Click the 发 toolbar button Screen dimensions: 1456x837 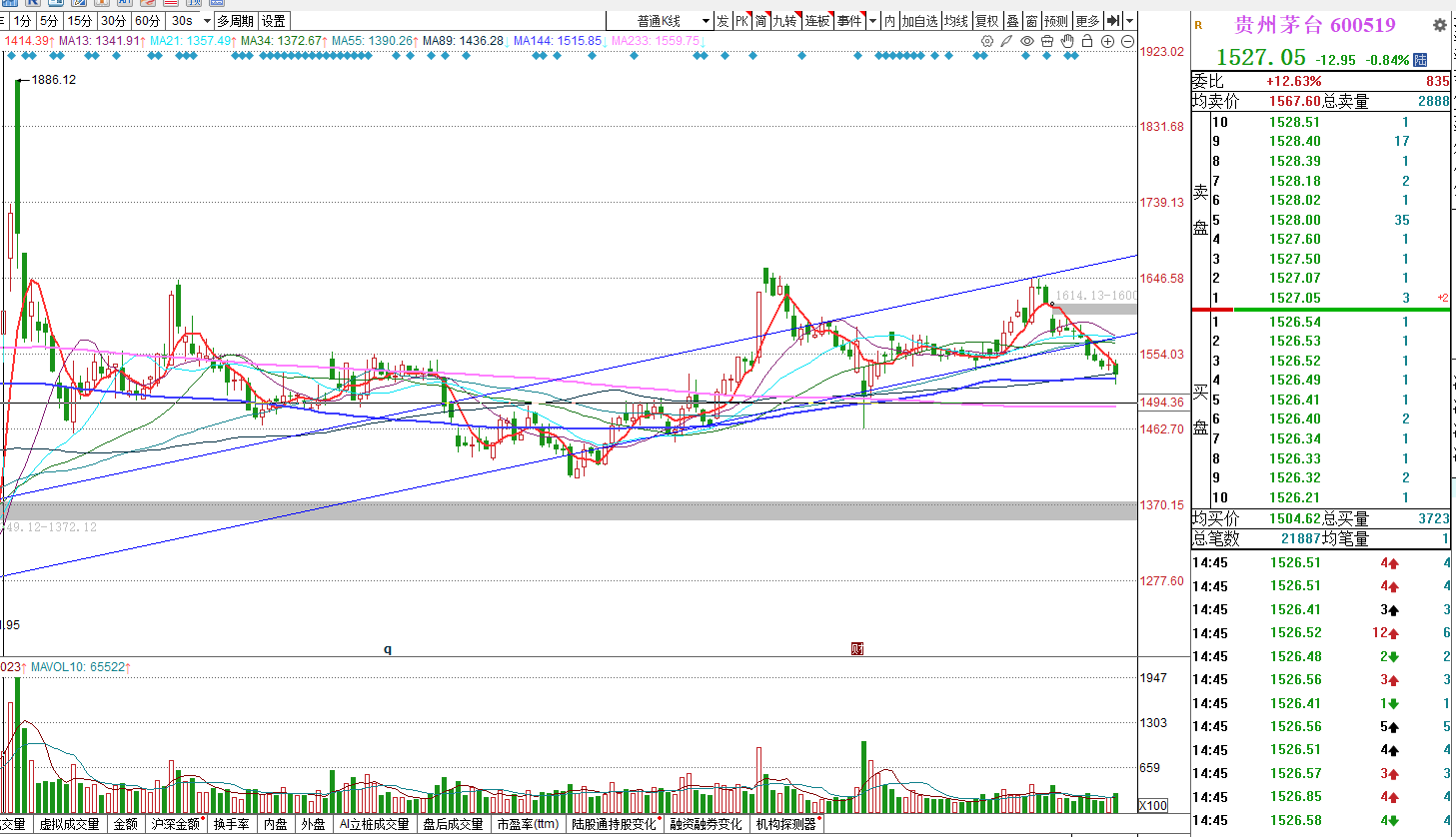tap(723, 20)
